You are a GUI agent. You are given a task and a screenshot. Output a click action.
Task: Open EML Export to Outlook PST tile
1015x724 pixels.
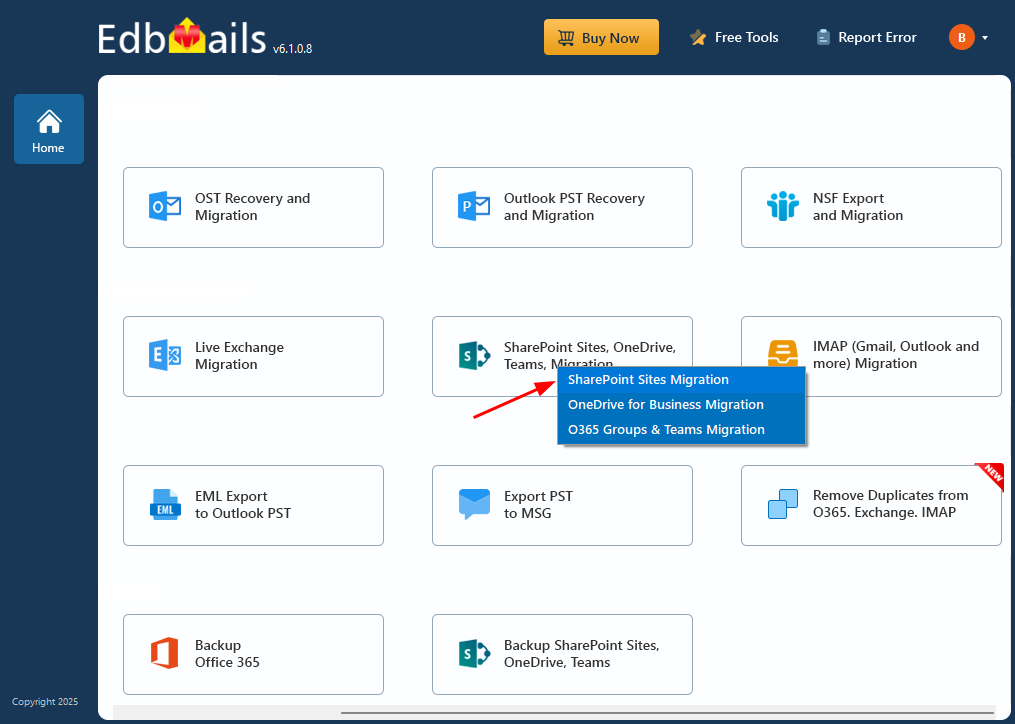253,505
